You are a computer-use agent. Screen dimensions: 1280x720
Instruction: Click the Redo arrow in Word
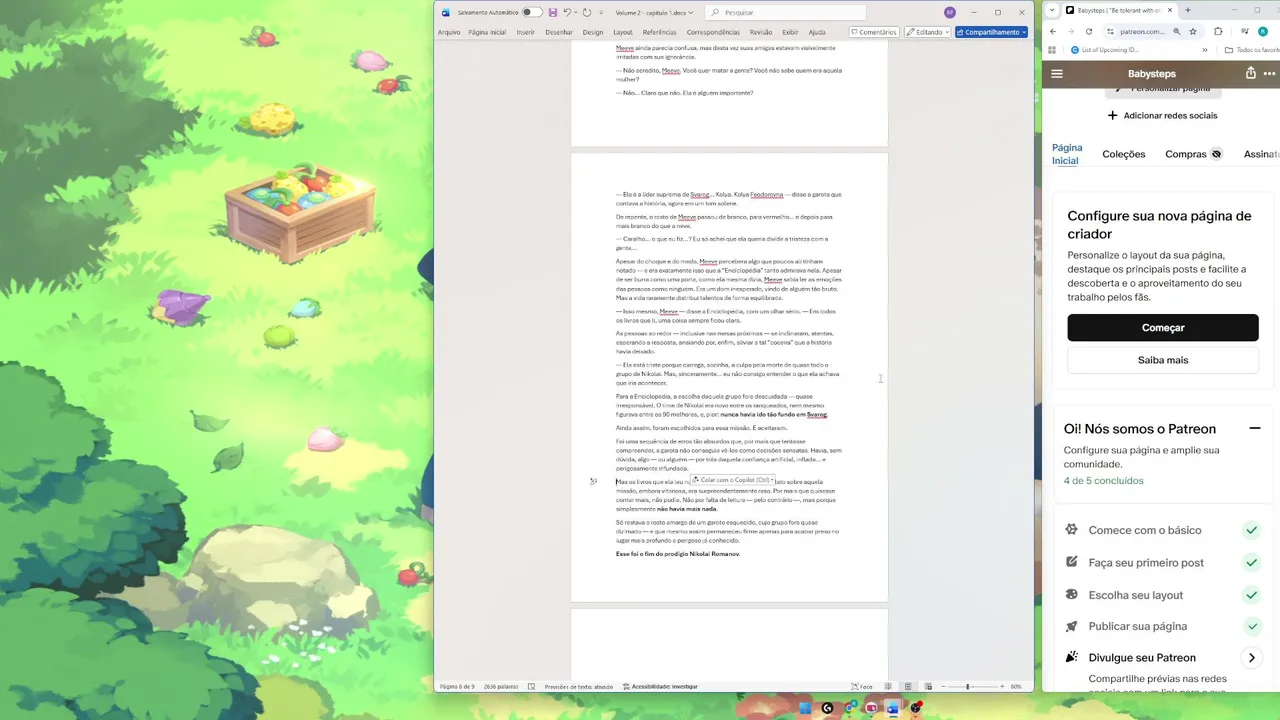point(586,12)
